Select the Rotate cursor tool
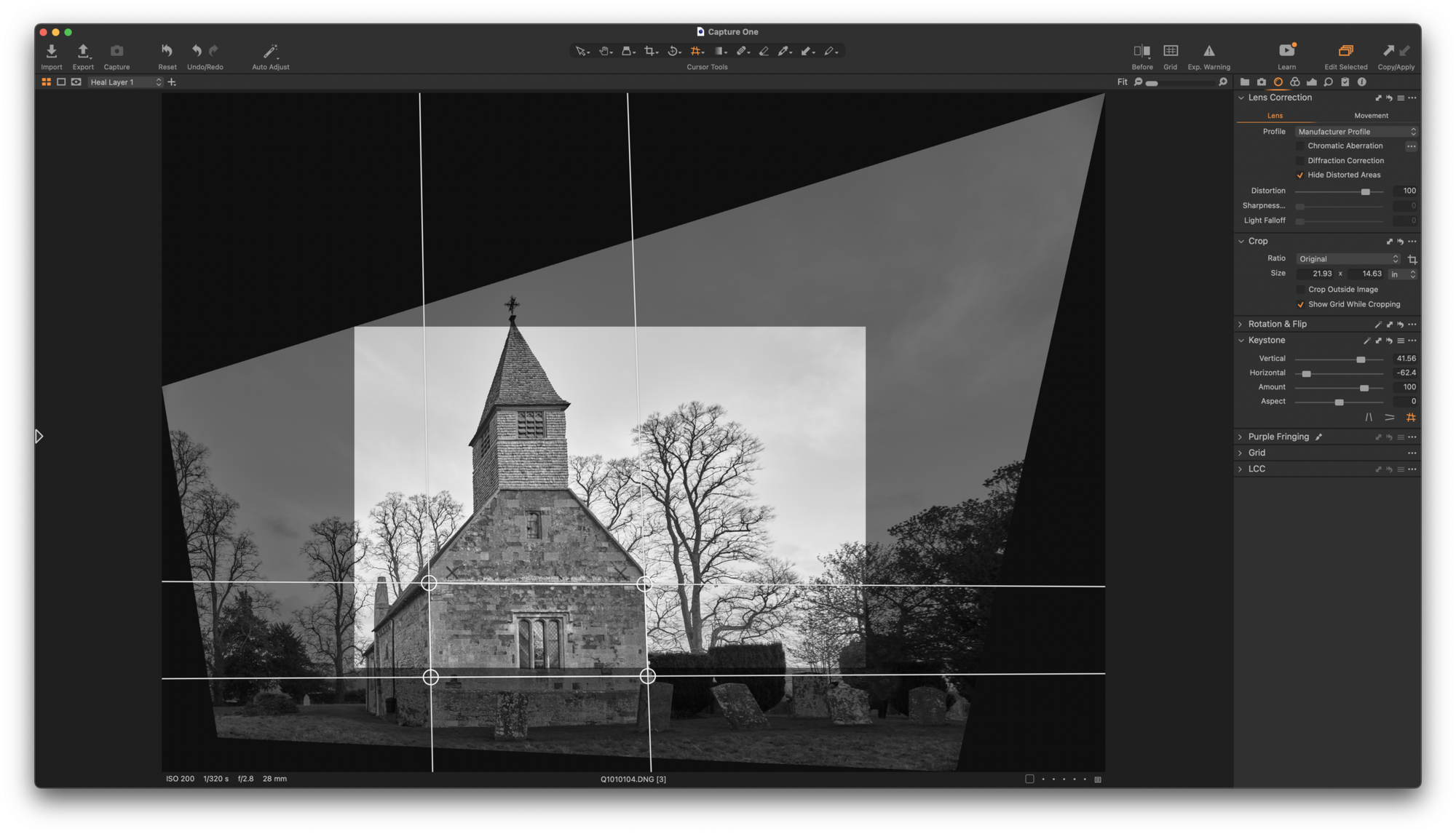The image size is (1456, 834). pos(673,51)
